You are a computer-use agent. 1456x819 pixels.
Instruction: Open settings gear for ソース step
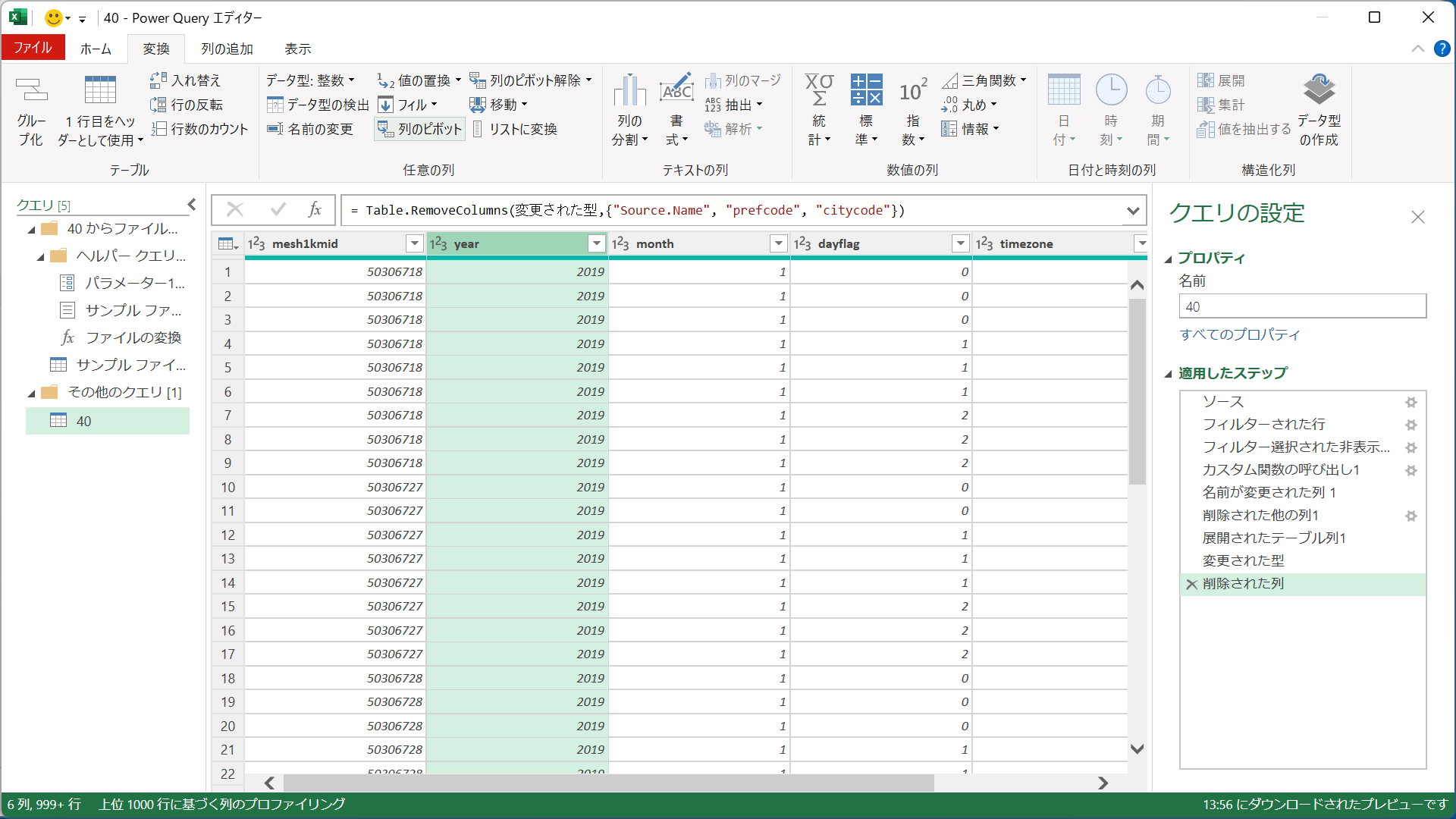coord(1410,402)
